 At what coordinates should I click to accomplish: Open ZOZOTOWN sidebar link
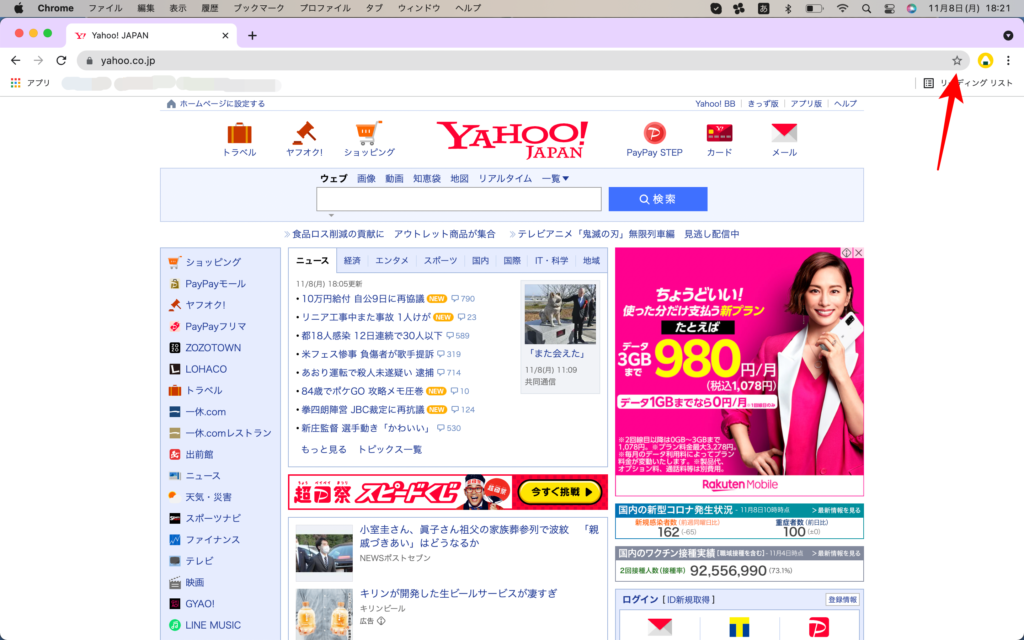212,347
